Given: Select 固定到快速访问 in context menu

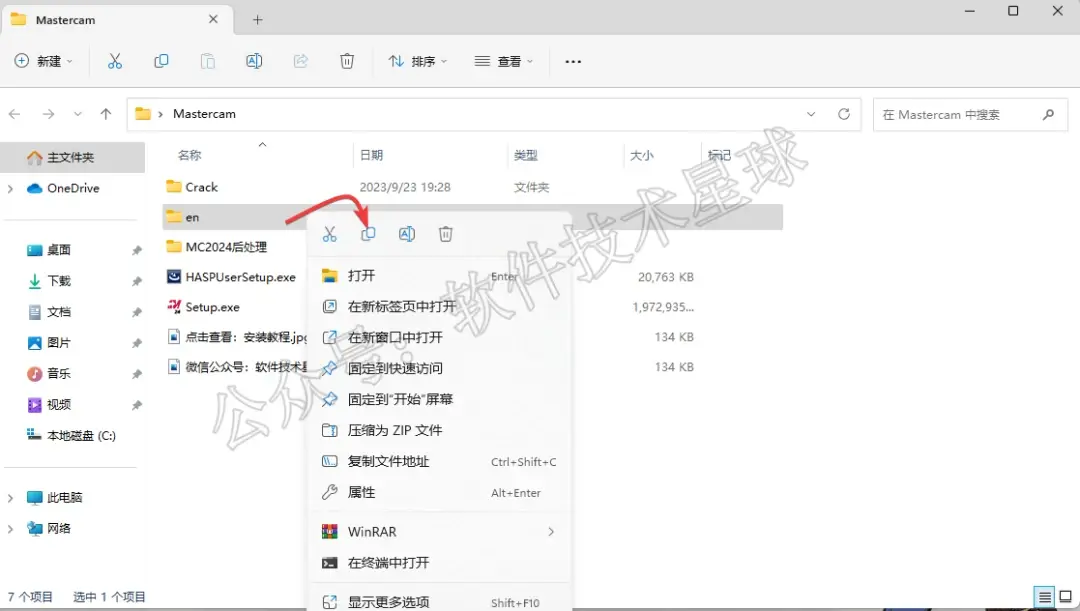Looking at the screenshot, I should [439, 369].
